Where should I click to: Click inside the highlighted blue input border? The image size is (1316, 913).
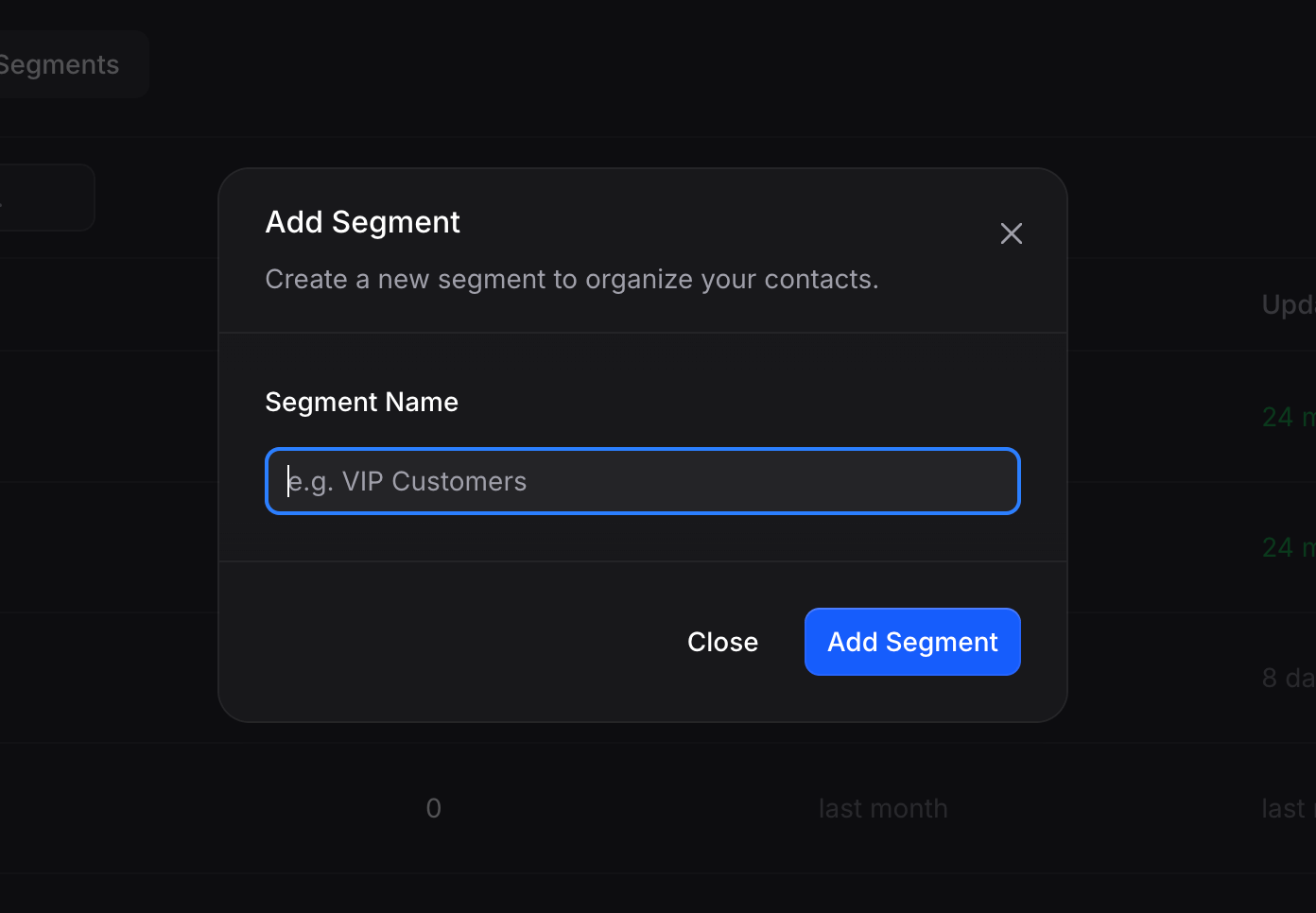click(x=643, y=481)
